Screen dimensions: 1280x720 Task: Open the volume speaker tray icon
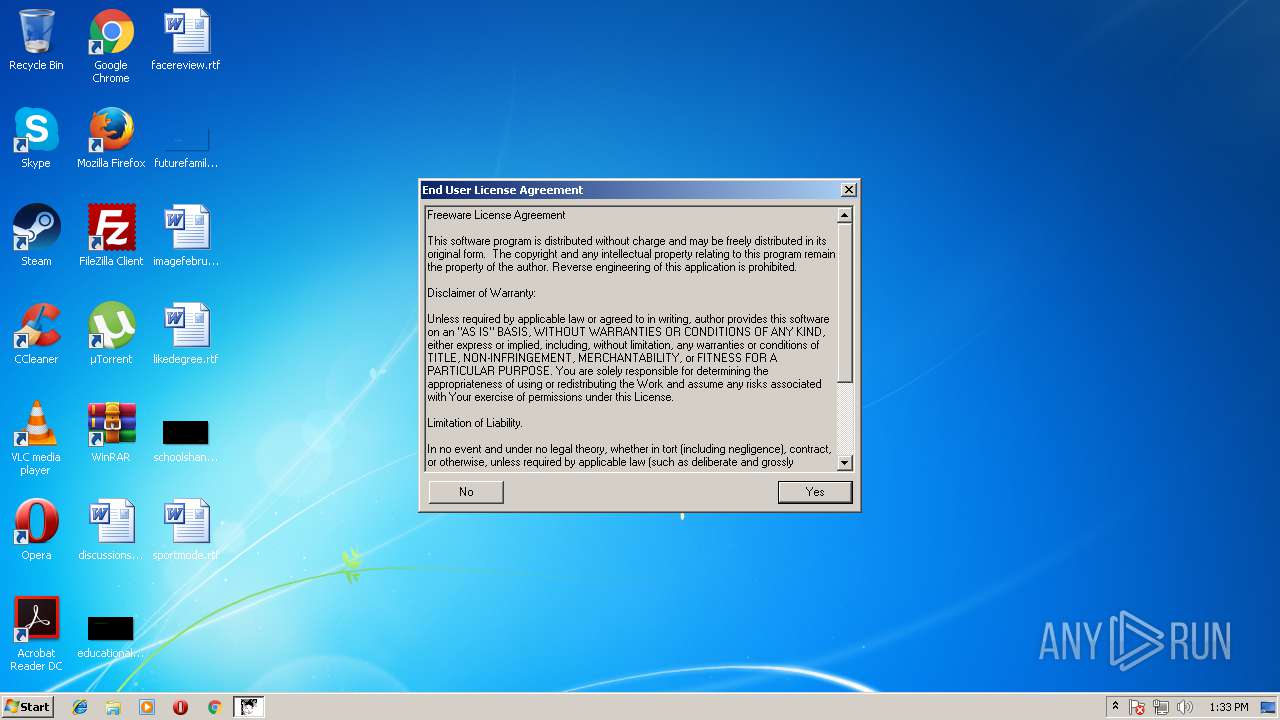(x=1185, y=707)
